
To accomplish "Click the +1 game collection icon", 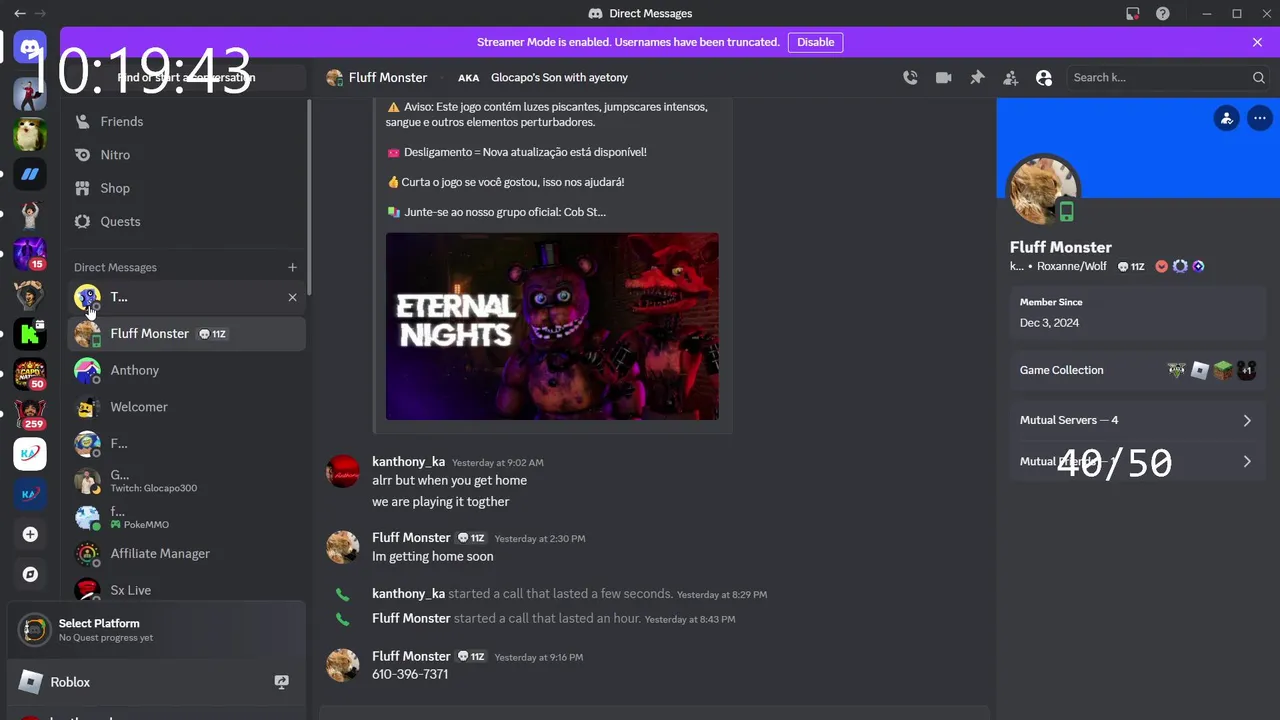I will coord(1246,370).
